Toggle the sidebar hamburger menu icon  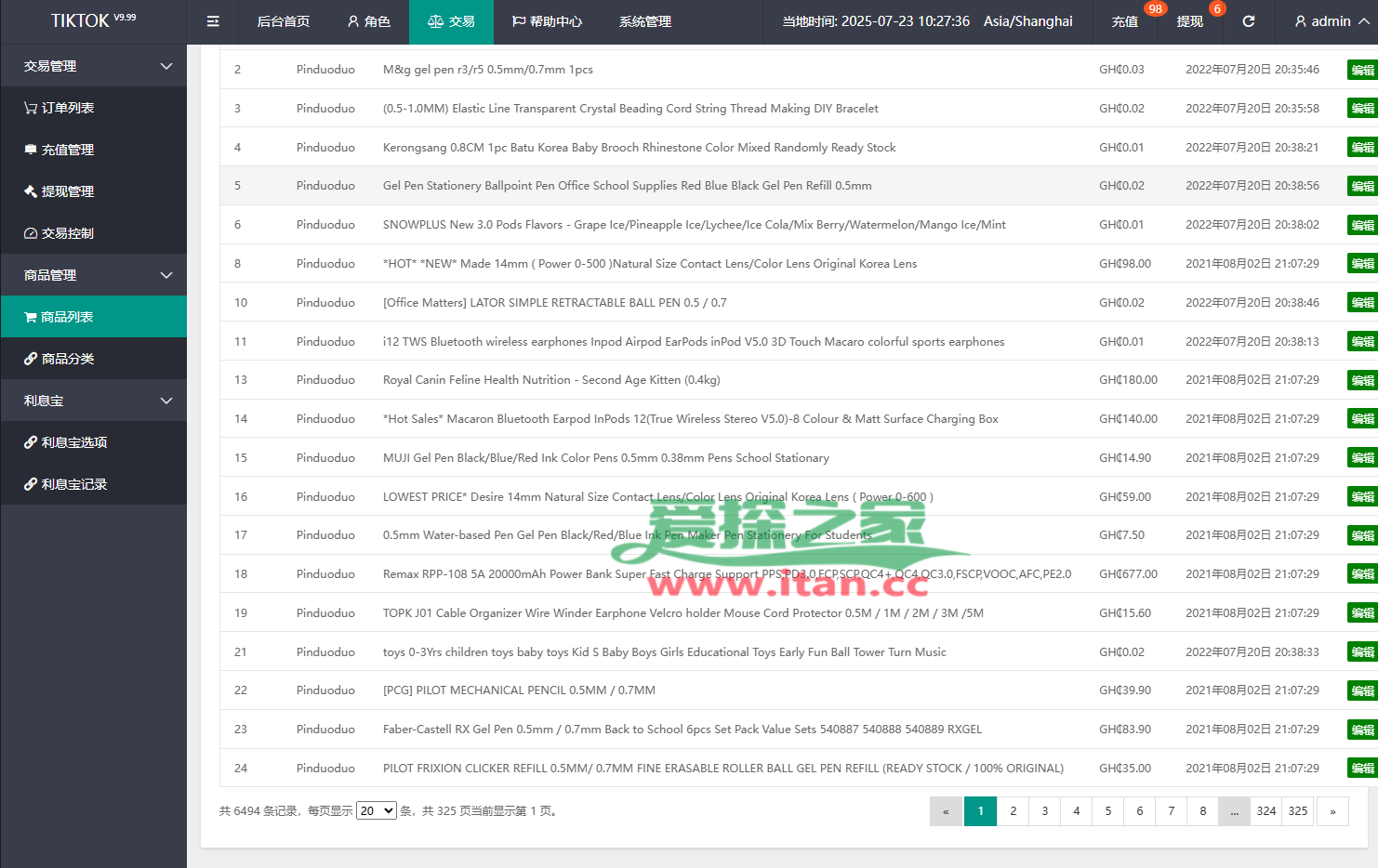click(213, 21)
